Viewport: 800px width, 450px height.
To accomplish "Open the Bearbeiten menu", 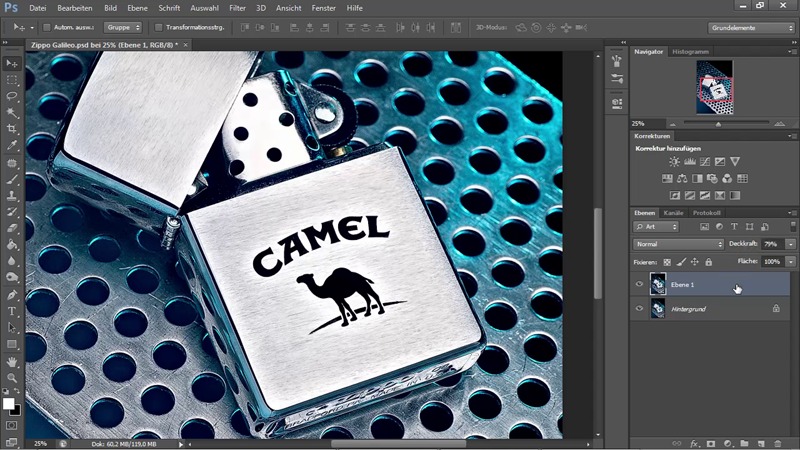I will coord(74,8).
